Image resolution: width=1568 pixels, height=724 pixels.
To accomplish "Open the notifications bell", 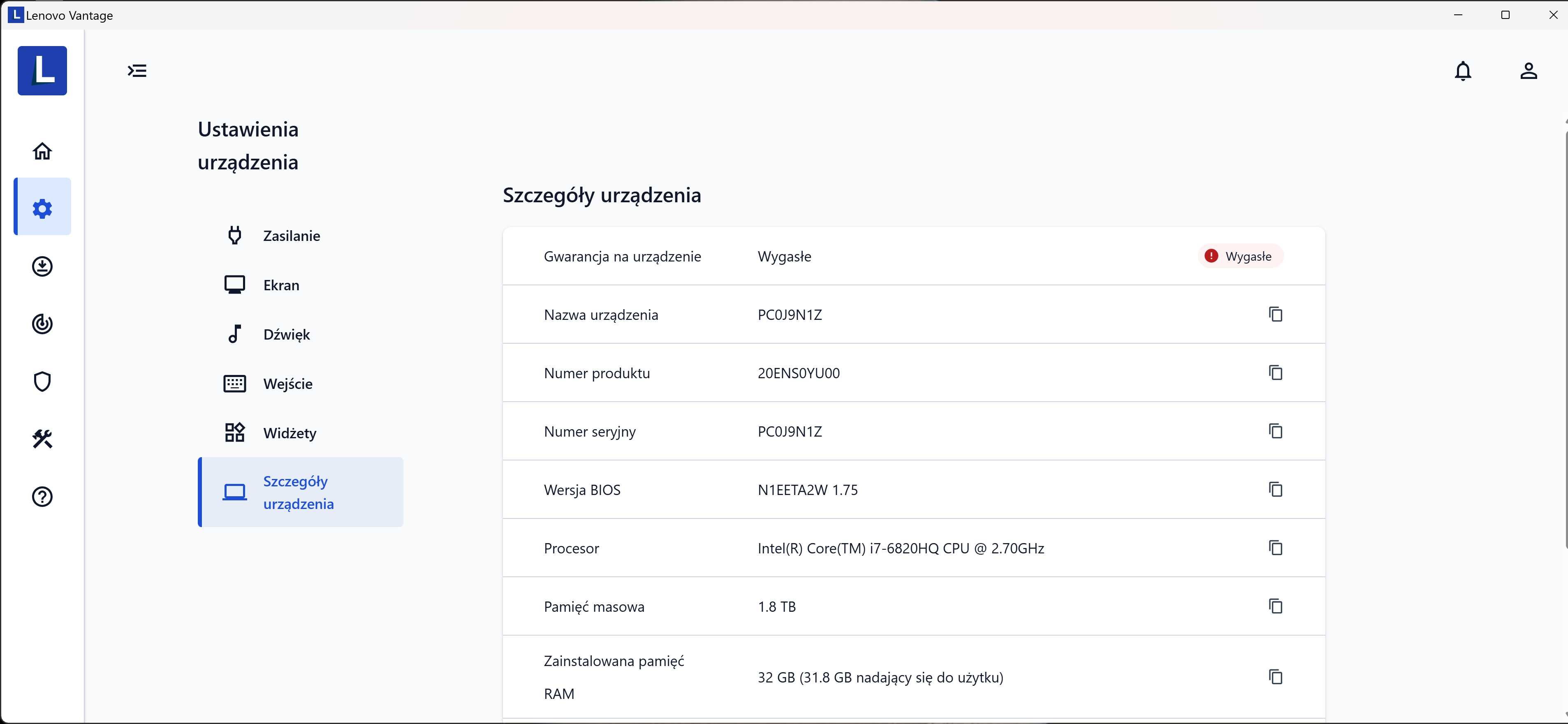I will [x=1463, y=71].
